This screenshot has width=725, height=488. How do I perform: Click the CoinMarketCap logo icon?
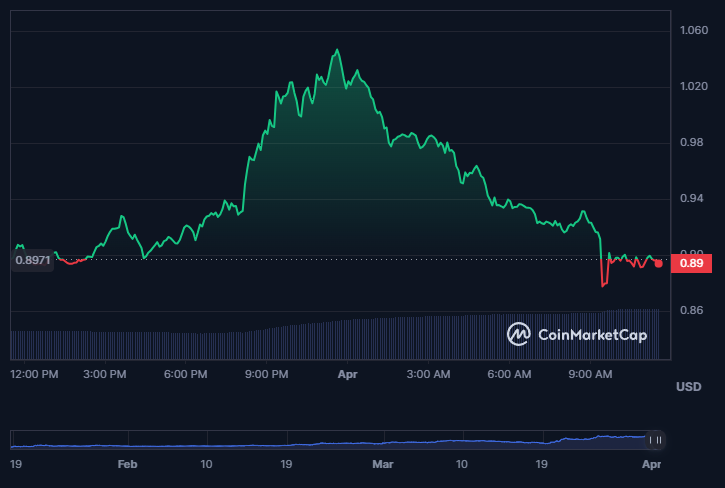coord(518,335)
